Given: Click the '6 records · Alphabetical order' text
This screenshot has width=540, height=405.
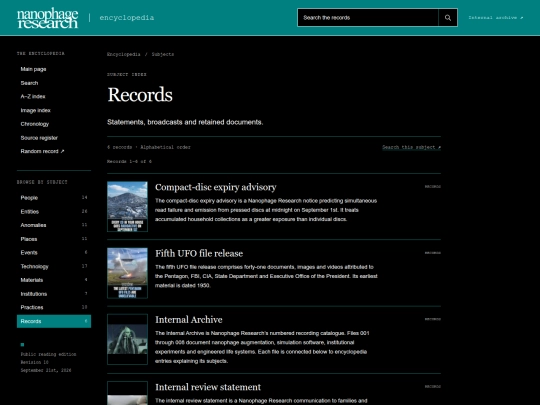Looking at the screenshot, I should click(149, 147).
